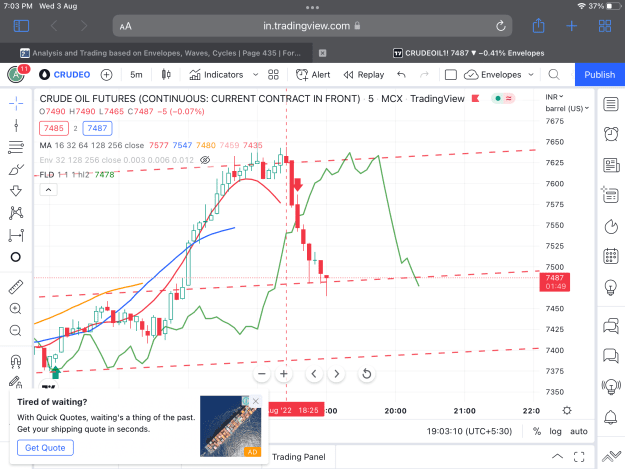This screenshot has height=469, width=625.
Task: Toggle lock drawing mode pencil
Action: pos(16,382)
